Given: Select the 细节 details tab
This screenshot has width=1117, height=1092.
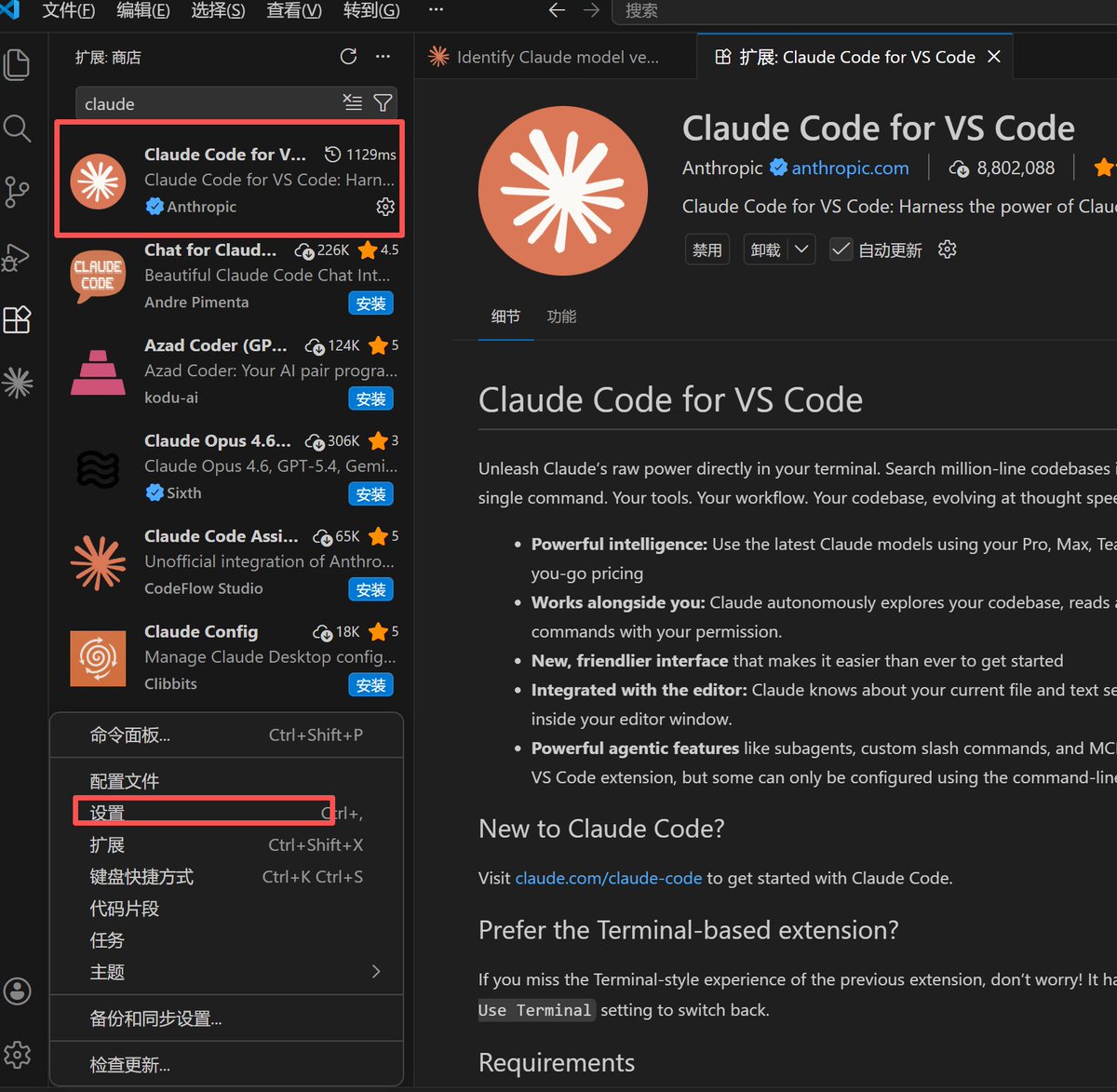Looking at the screenshot, I should pos(505,317).
